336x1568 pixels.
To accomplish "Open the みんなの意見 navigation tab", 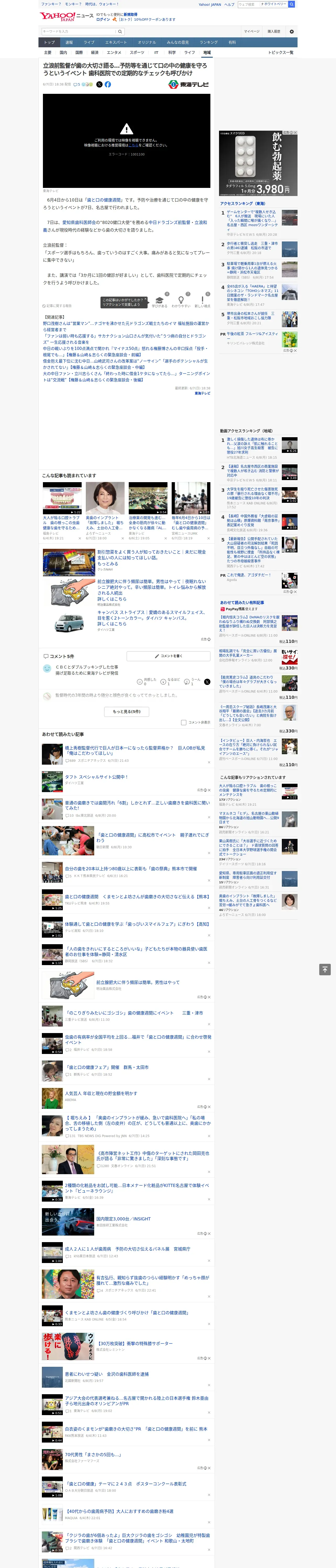I will point(178,43).
